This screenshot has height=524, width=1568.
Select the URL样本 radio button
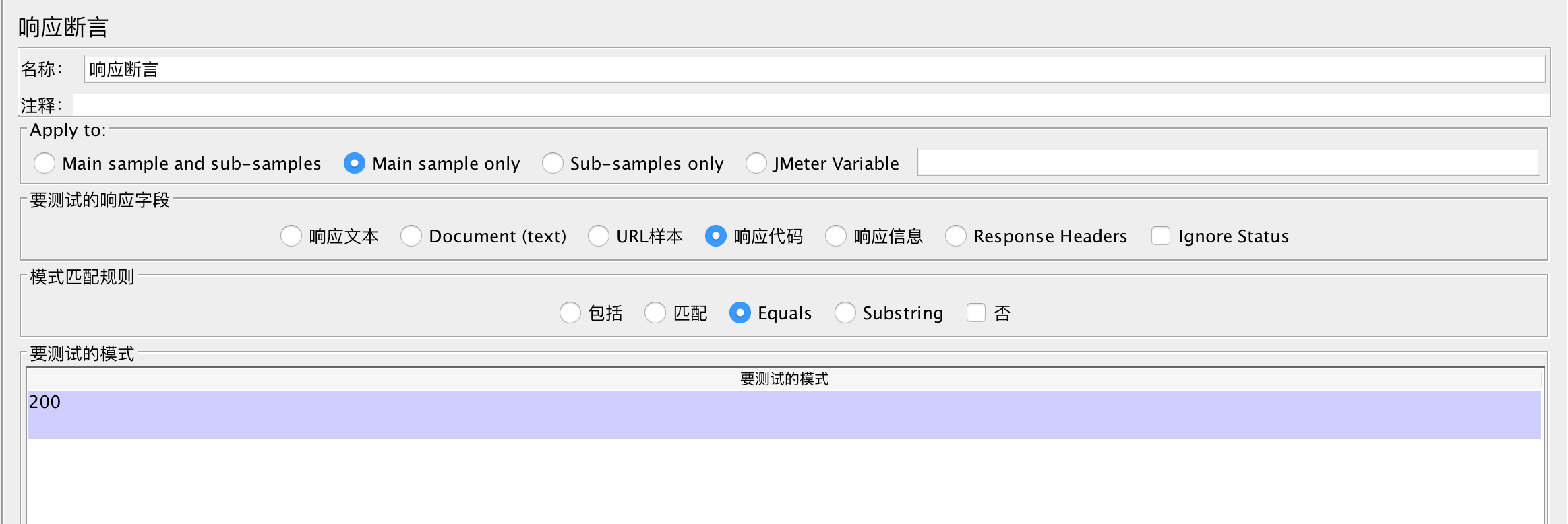click(599, 236)
